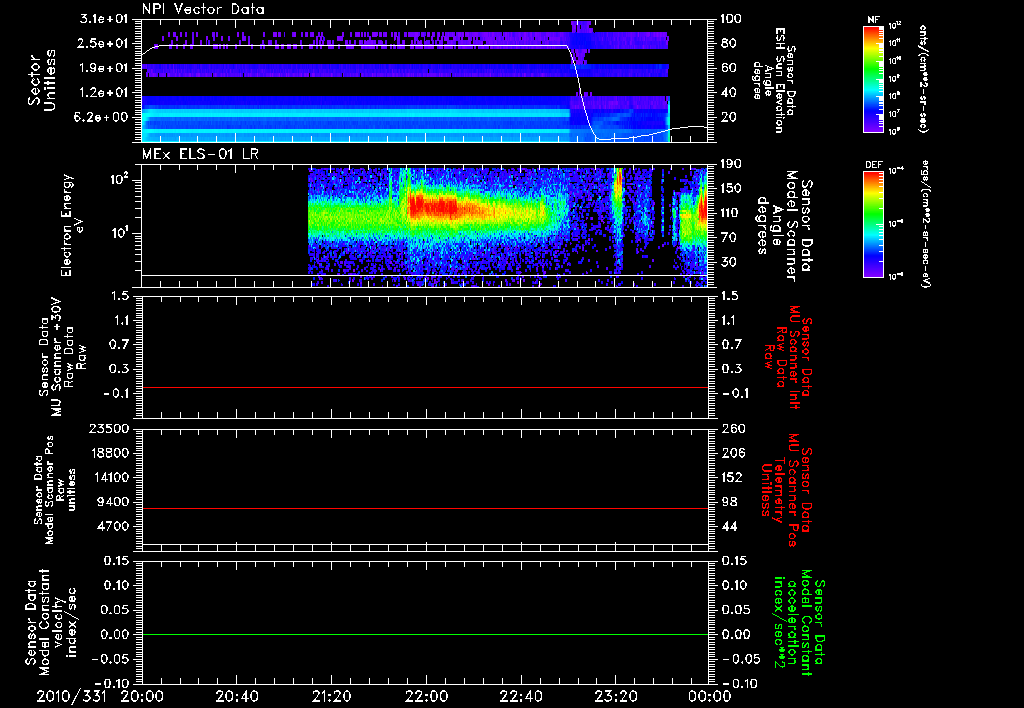Click the green Model Constant acceleration label
The width and height of the screenshot is (1024, 708).
click(799, 622)
